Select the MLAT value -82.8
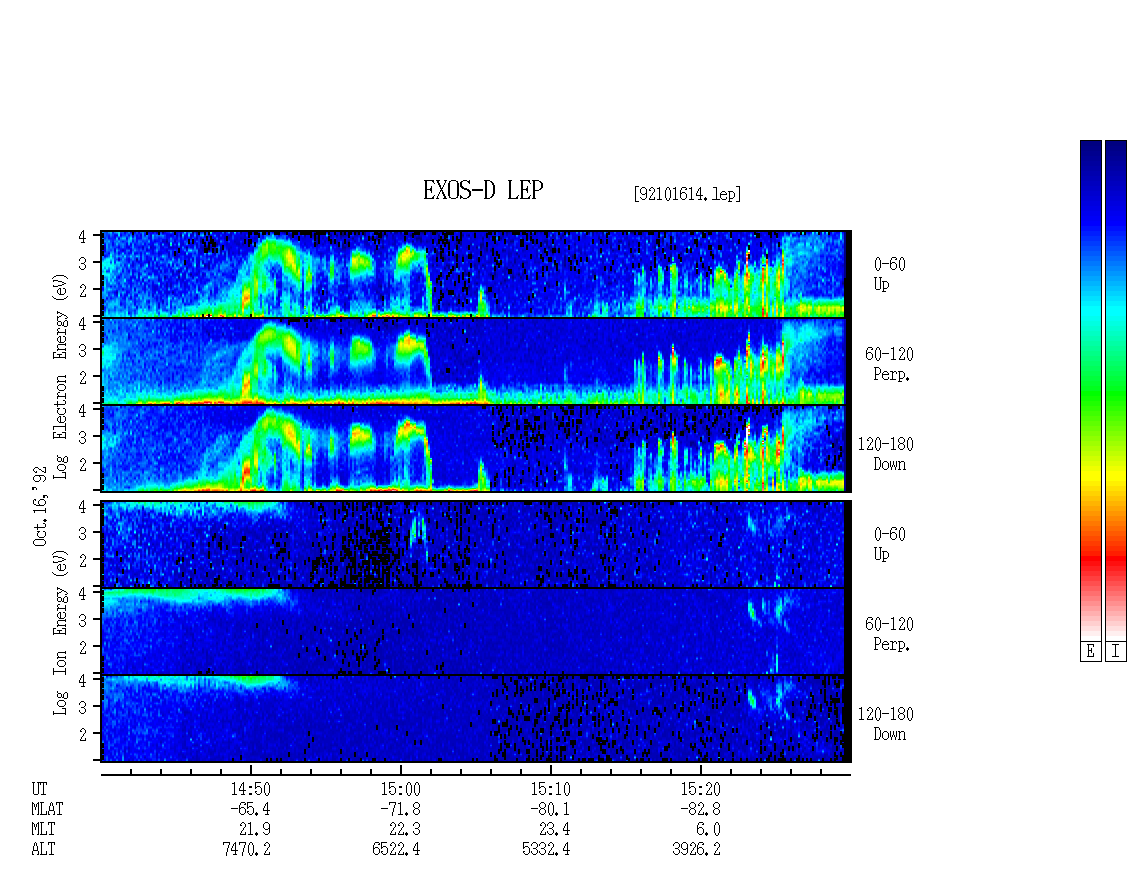 700,809
